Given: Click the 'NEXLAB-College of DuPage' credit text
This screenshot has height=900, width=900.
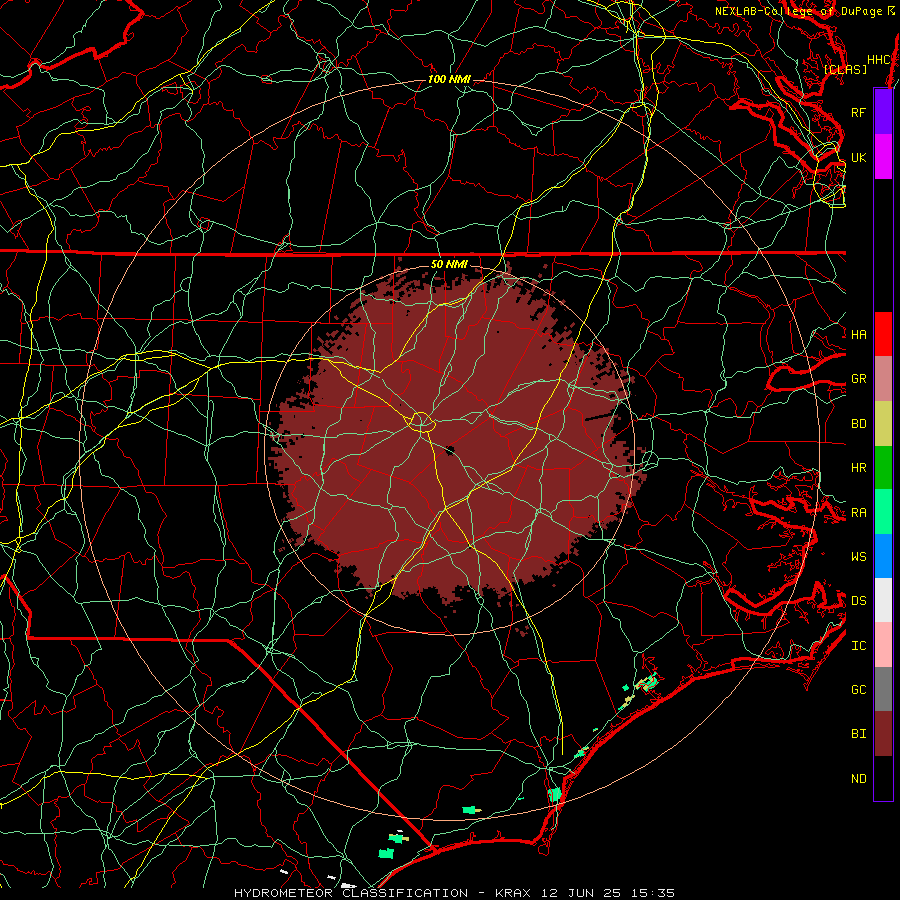Looking at the screenshot, I should [799, 11].
